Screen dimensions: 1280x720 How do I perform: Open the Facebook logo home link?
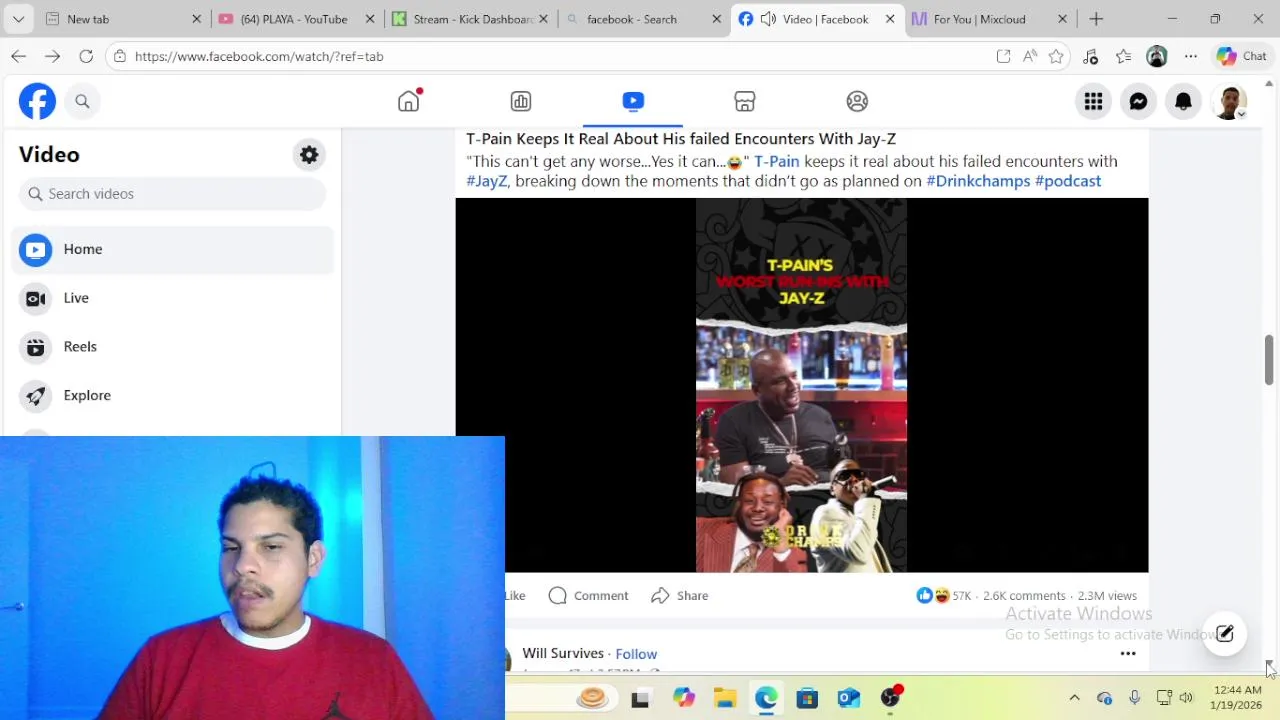pyautogui.click(x=37, y=101)
